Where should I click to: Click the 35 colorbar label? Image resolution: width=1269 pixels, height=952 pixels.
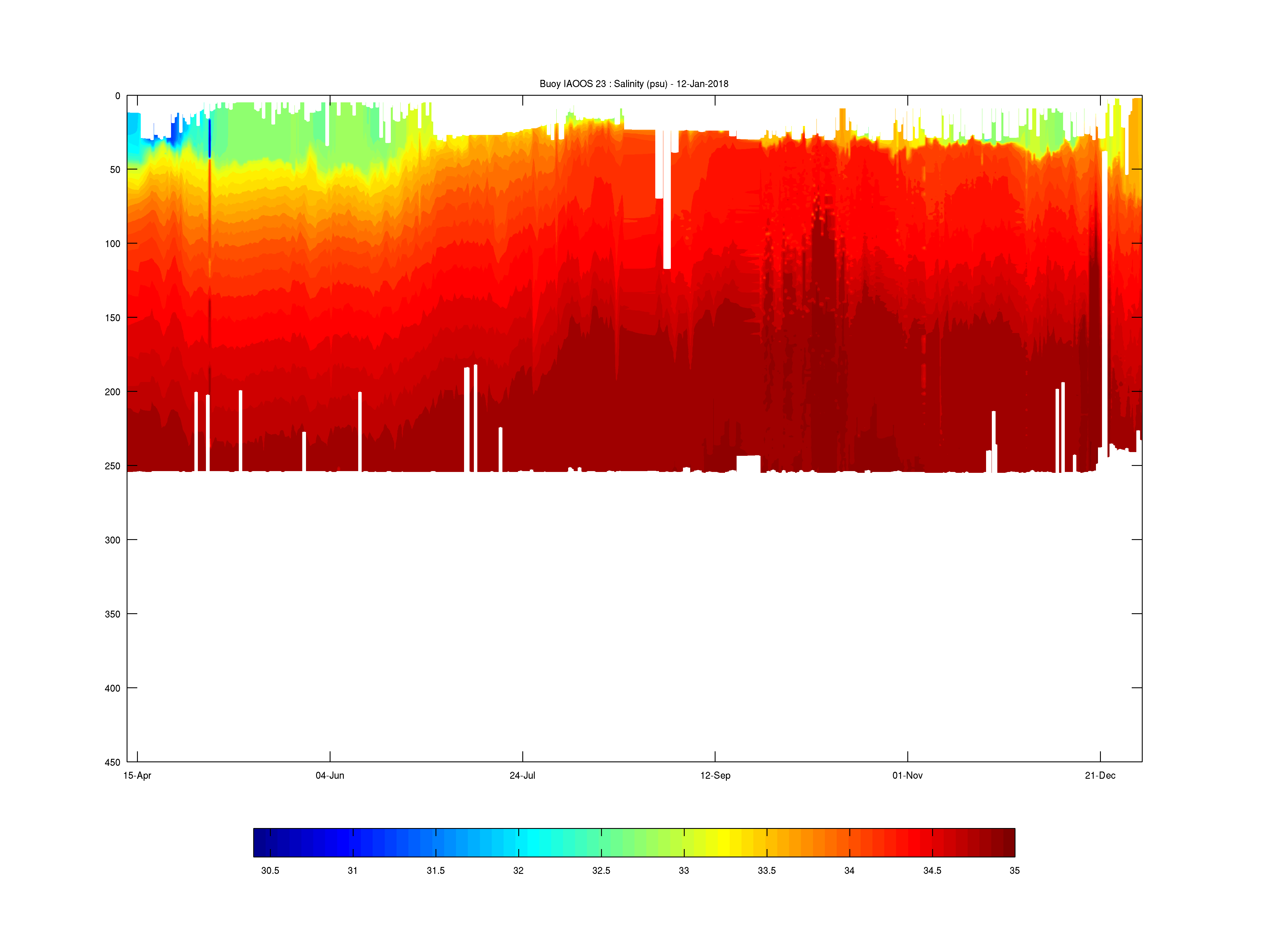coord(1014,871)
